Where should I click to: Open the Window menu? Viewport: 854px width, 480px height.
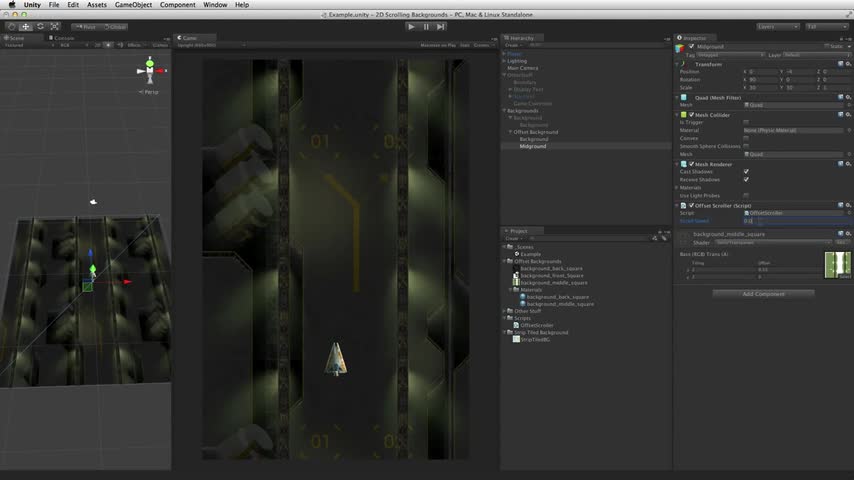pos(215,5)
